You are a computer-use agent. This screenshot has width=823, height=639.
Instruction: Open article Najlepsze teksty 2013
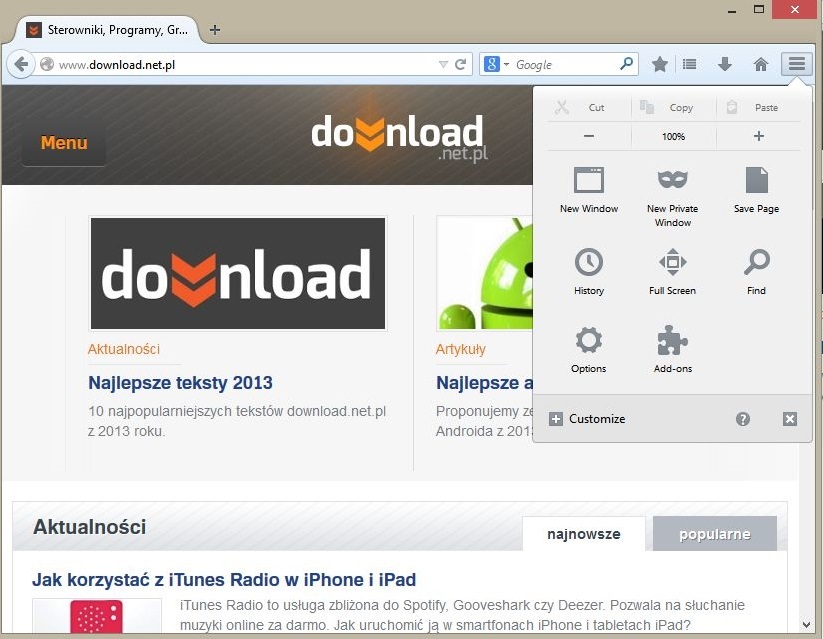pos(180,383)
